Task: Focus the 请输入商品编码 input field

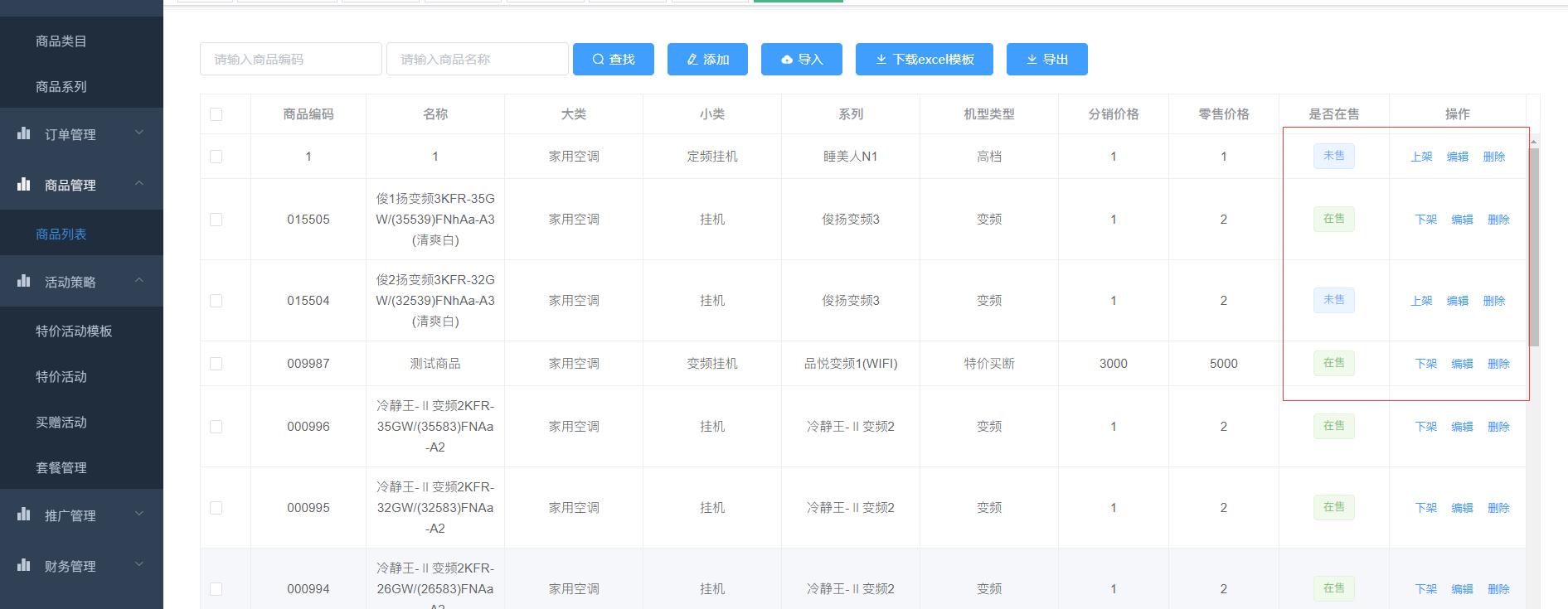Action: point(291,59)
